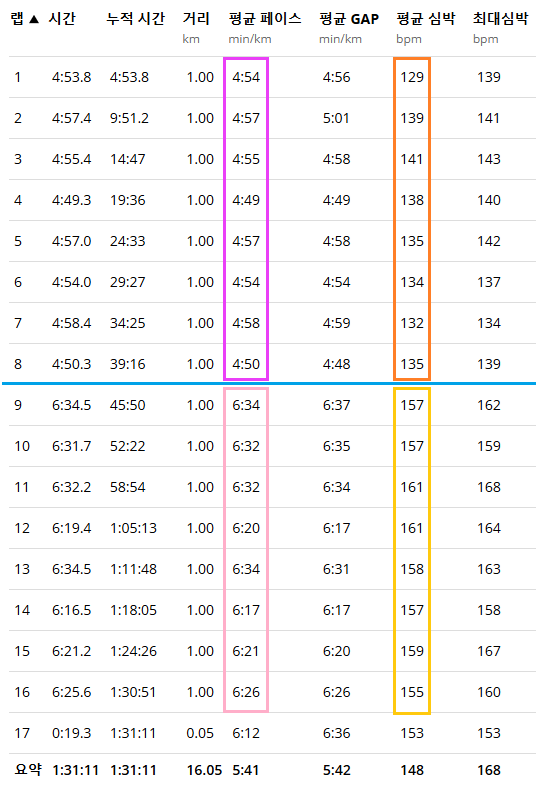This screenshot has width=536, height=791.
Task: Select lap 7 time 4:58.4
Action: (72, 323)
